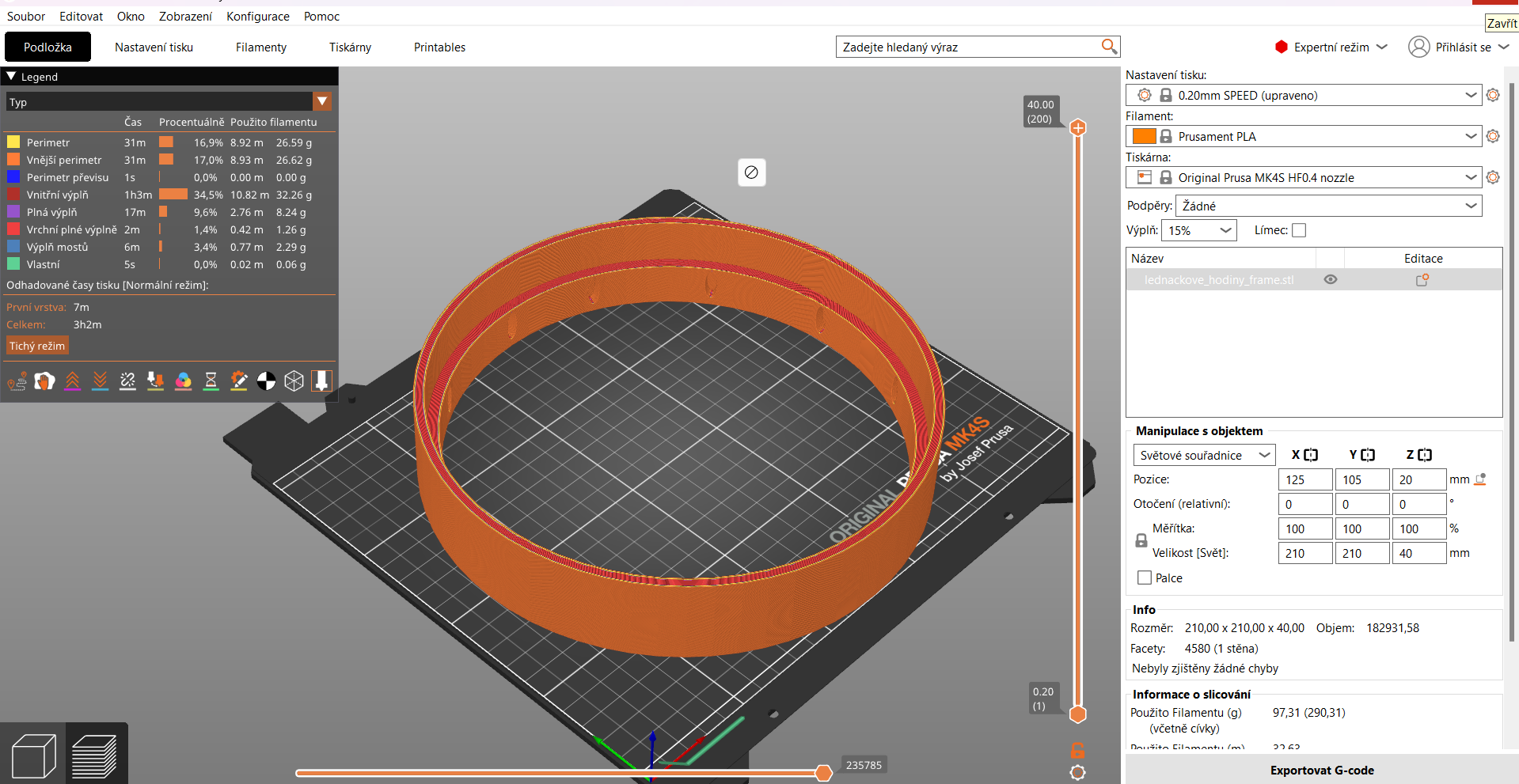Image resolution: width=1519 pixels, height=784 pixels.
Task: Expand the Expertní režim mode menu
Action: click(1331, 47)
